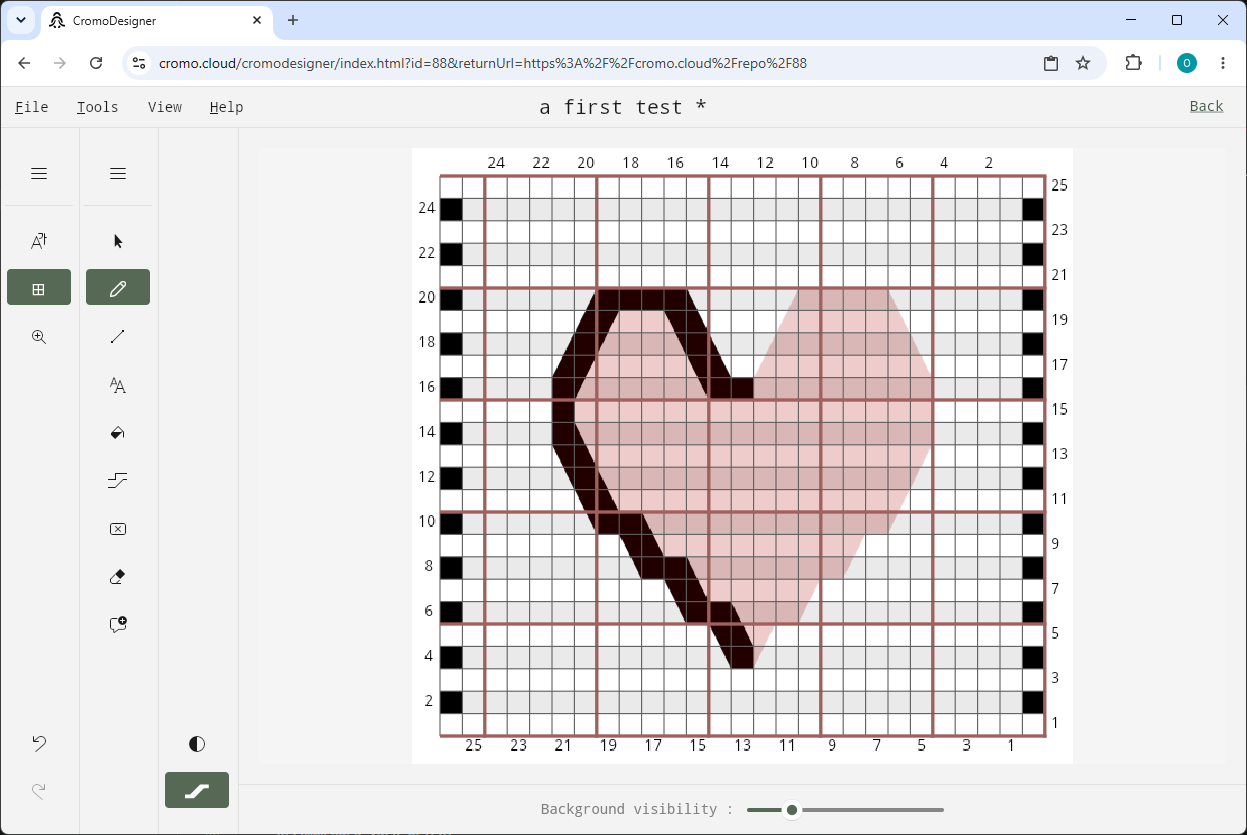Open the browser profile avatar
1247x835 pixels.
click(1187, 63)
